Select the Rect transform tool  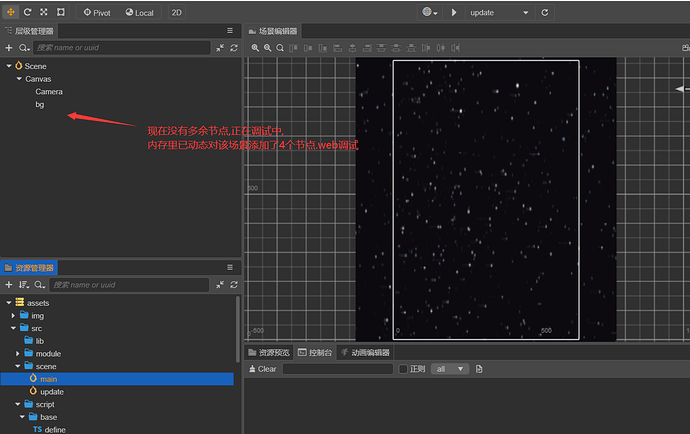click(61, 12)
